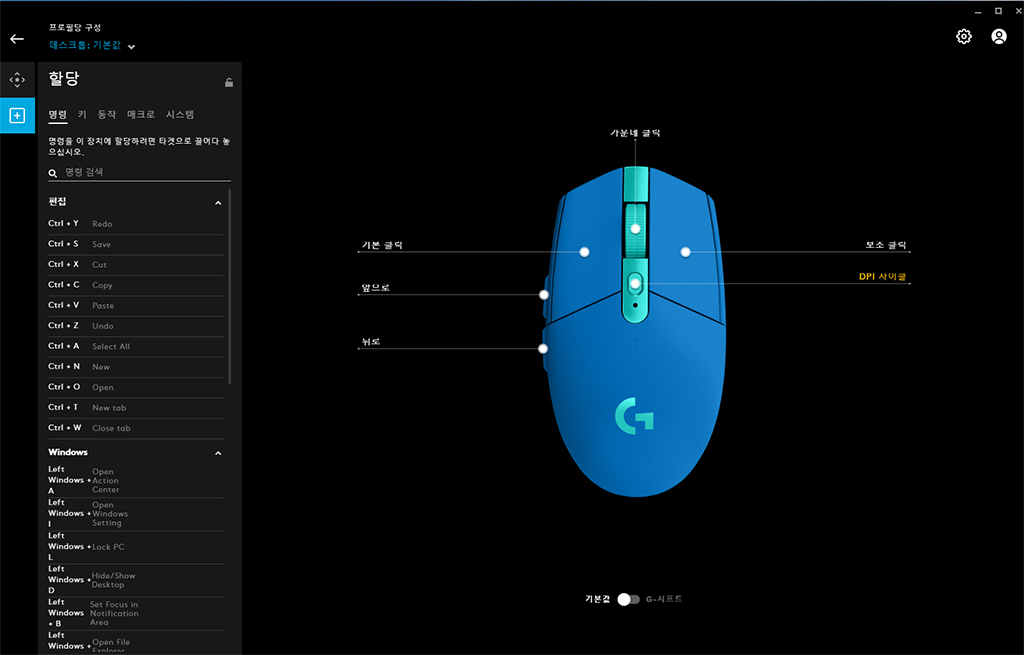Collapse the Windows section chevron
Viewport: 1024px width, 655px height.
(x=218, y=453)
